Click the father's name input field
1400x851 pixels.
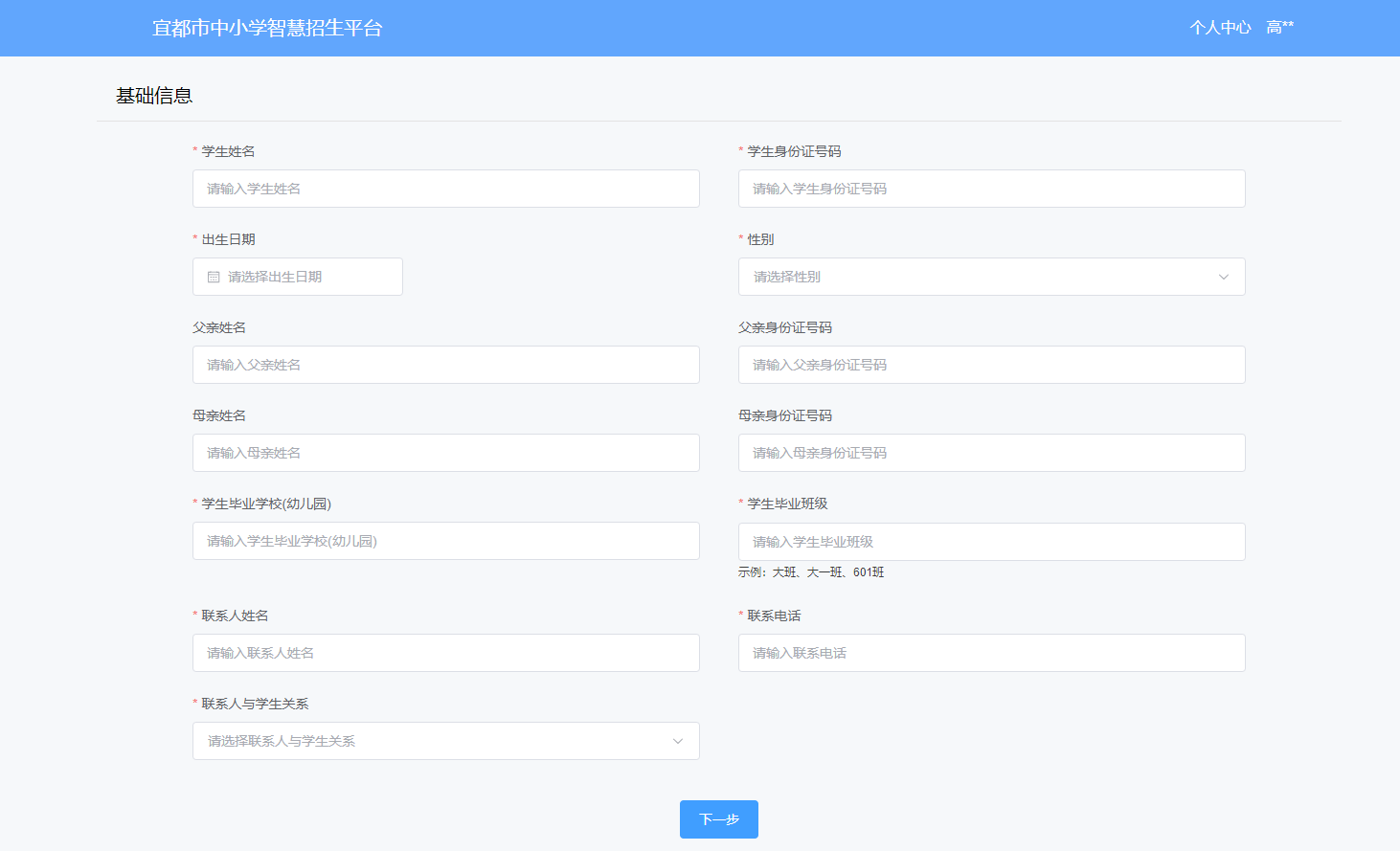click(x=445, y=365)
